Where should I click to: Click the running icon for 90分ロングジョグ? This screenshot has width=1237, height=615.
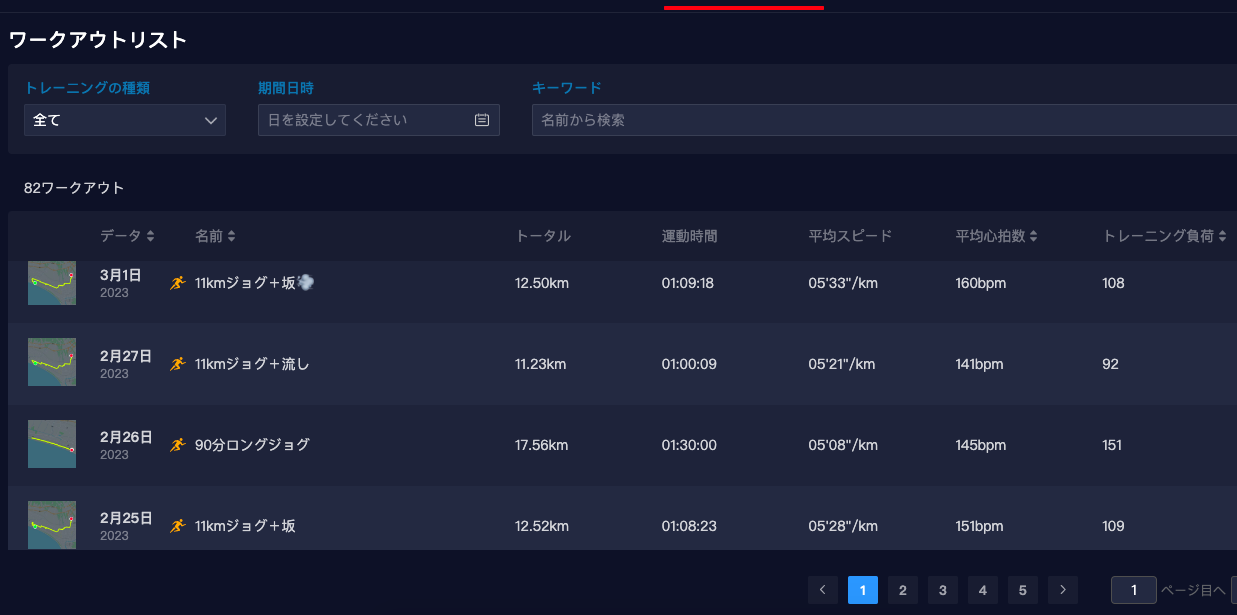click(x=178, y=445)
